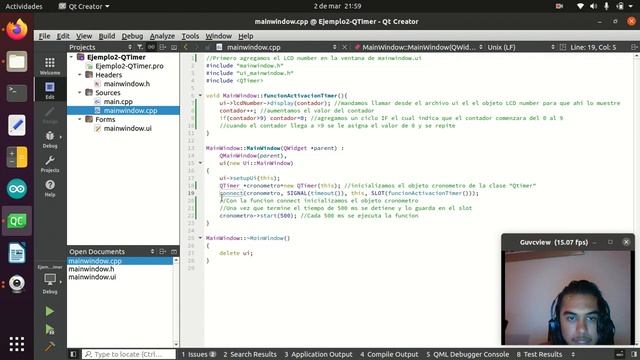Open mainwindow.ui under Forms
The height and width of the screenshot is (360, 640).
pos(127,128)
